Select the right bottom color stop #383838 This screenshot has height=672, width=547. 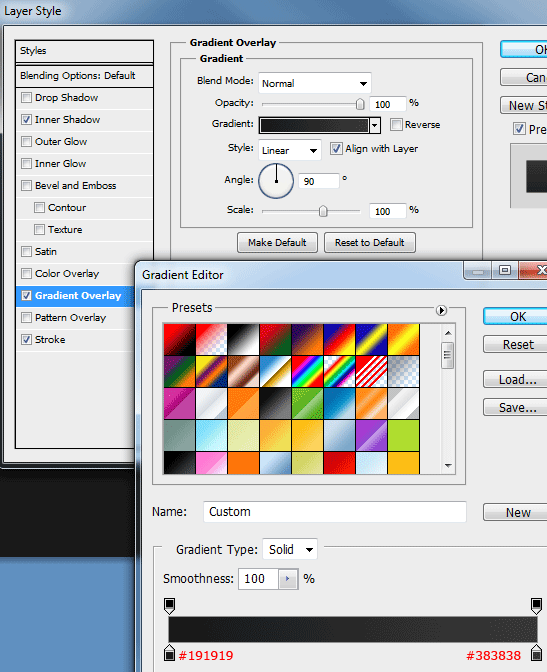click(x=536, y=653)
